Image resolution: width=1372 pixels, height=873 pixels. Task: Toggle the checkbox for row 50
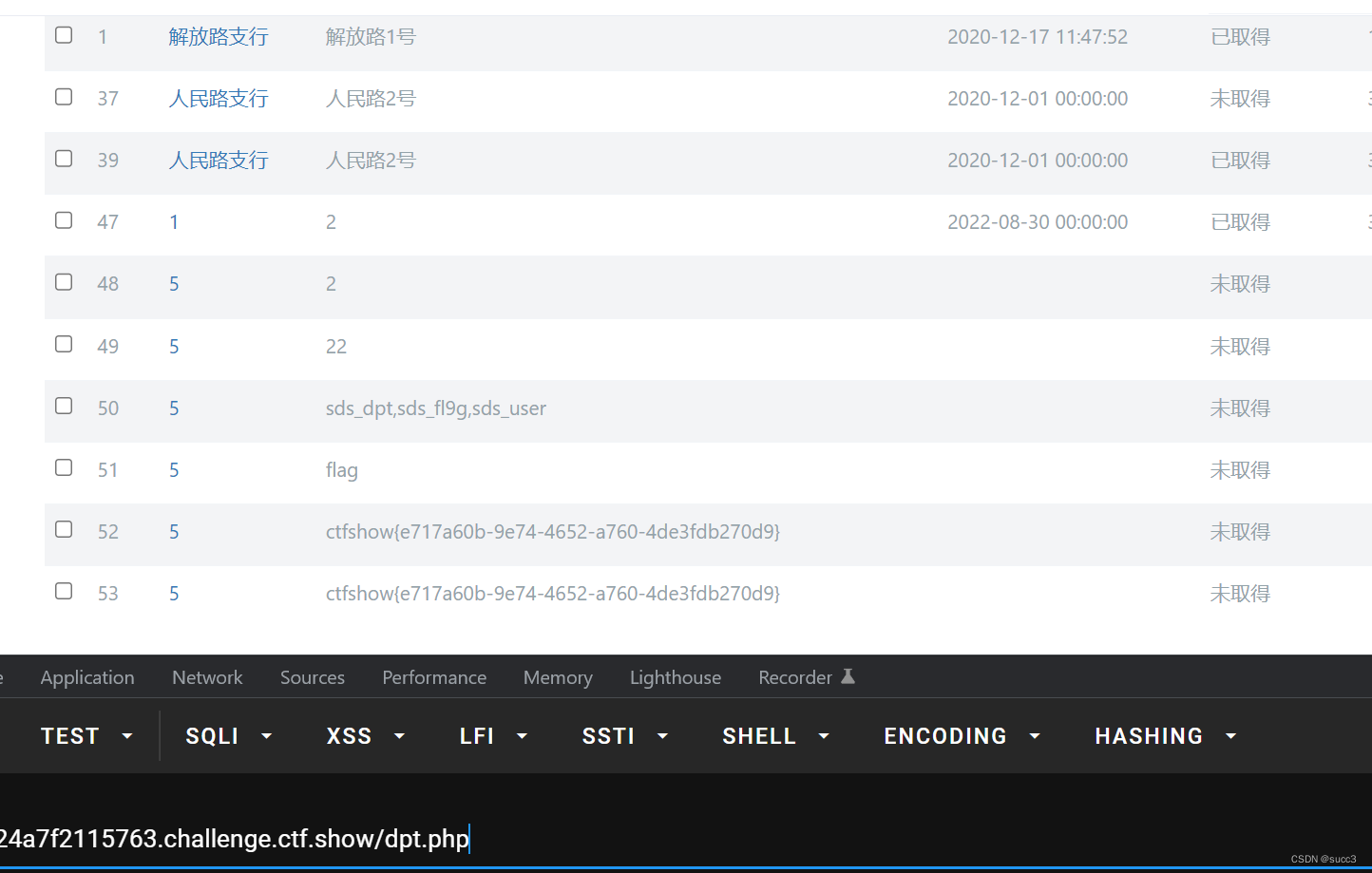click(64, 406)
